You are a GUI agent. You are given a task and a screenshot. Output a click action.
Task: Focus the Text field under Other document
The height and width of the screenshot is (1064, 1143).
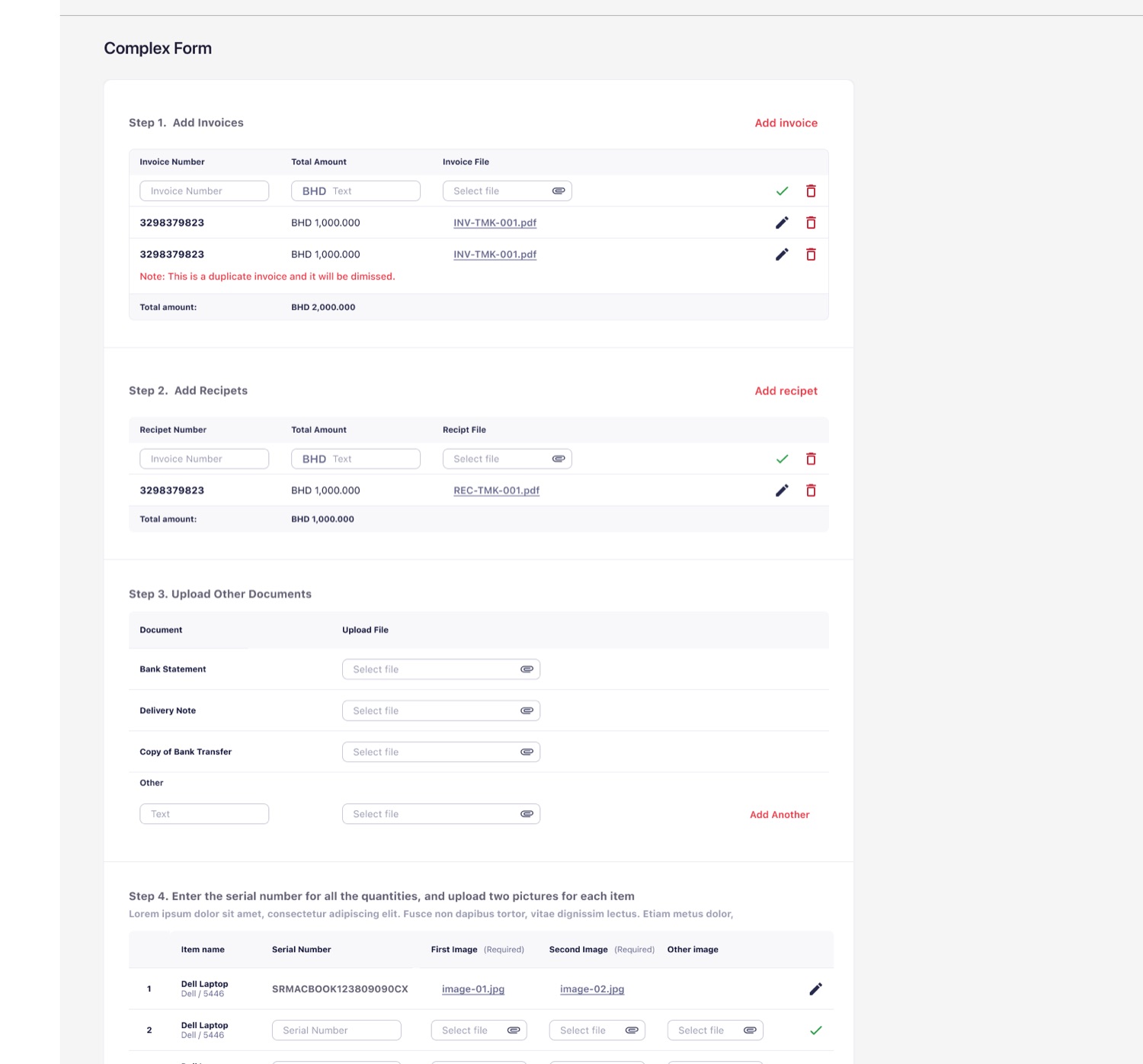[204, 814]
